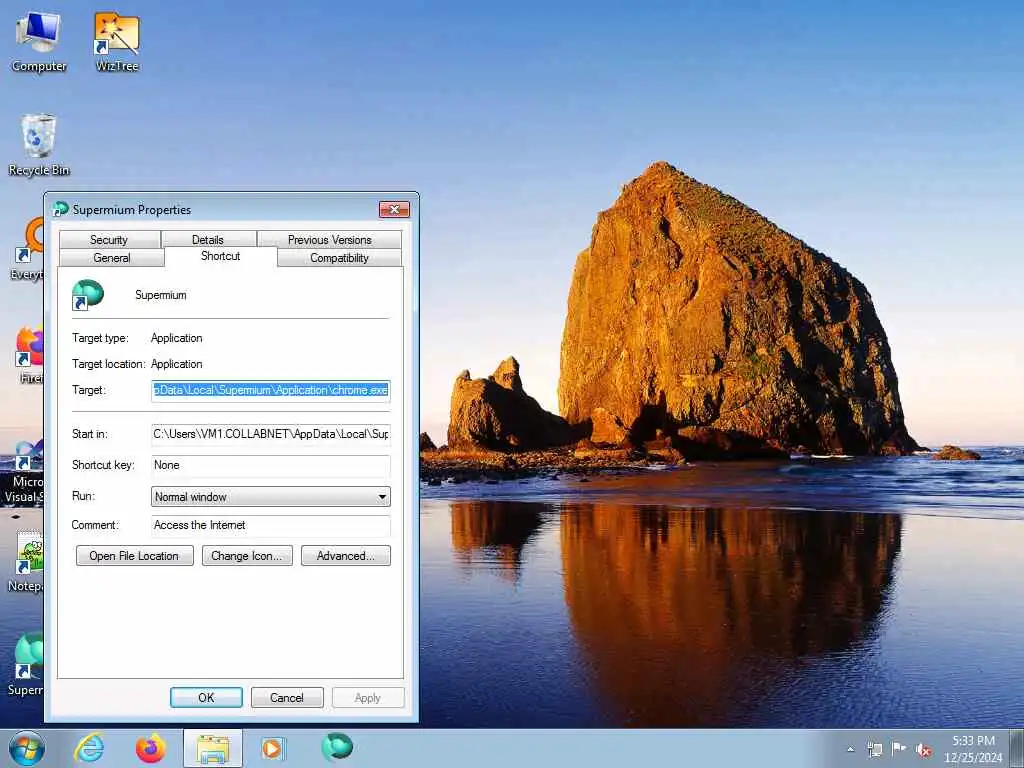This screenshot has height=768, width=1024.
Task: Click the Comment field
Action: point(271,525)
